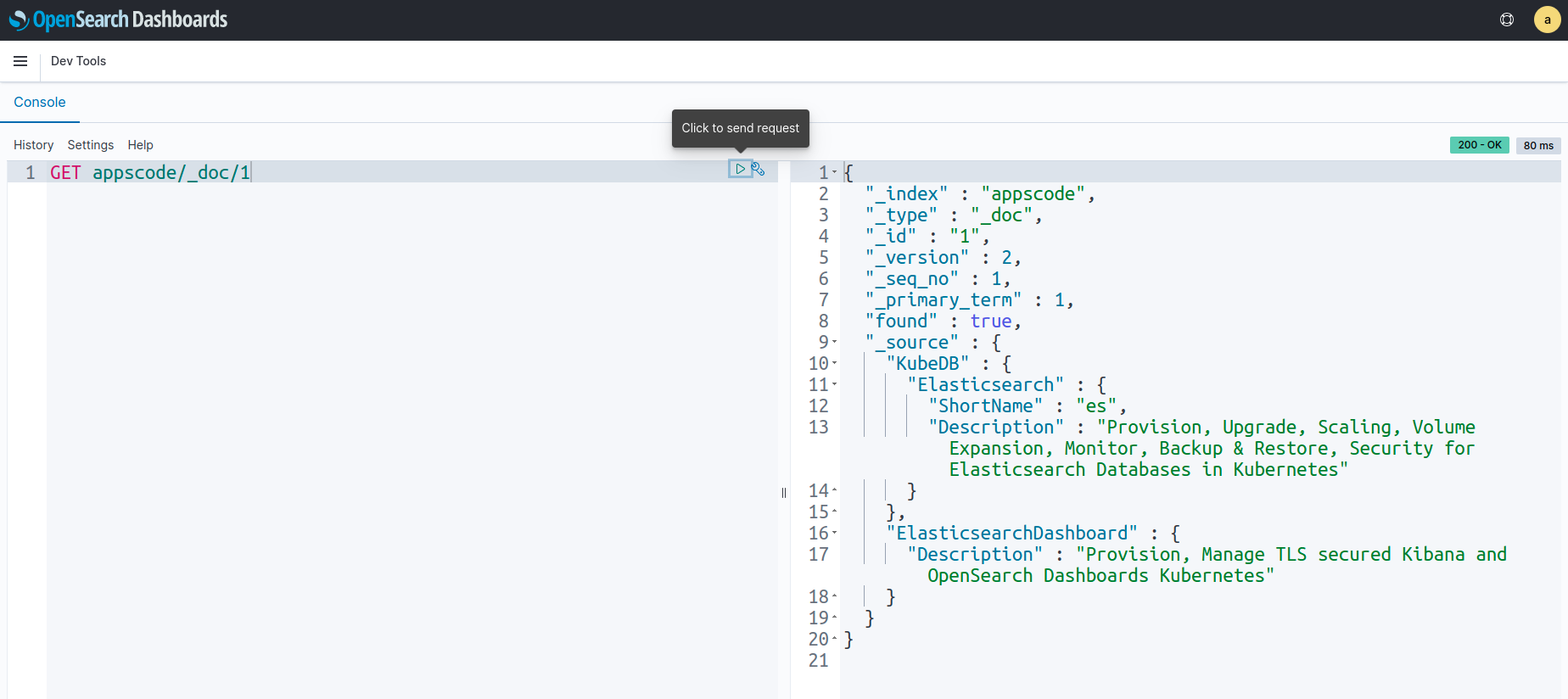Image resolution: width=1568 pixels, height=699 pixels.
Task: Collapse the root object at output line 1
Action: coord(835,172)
